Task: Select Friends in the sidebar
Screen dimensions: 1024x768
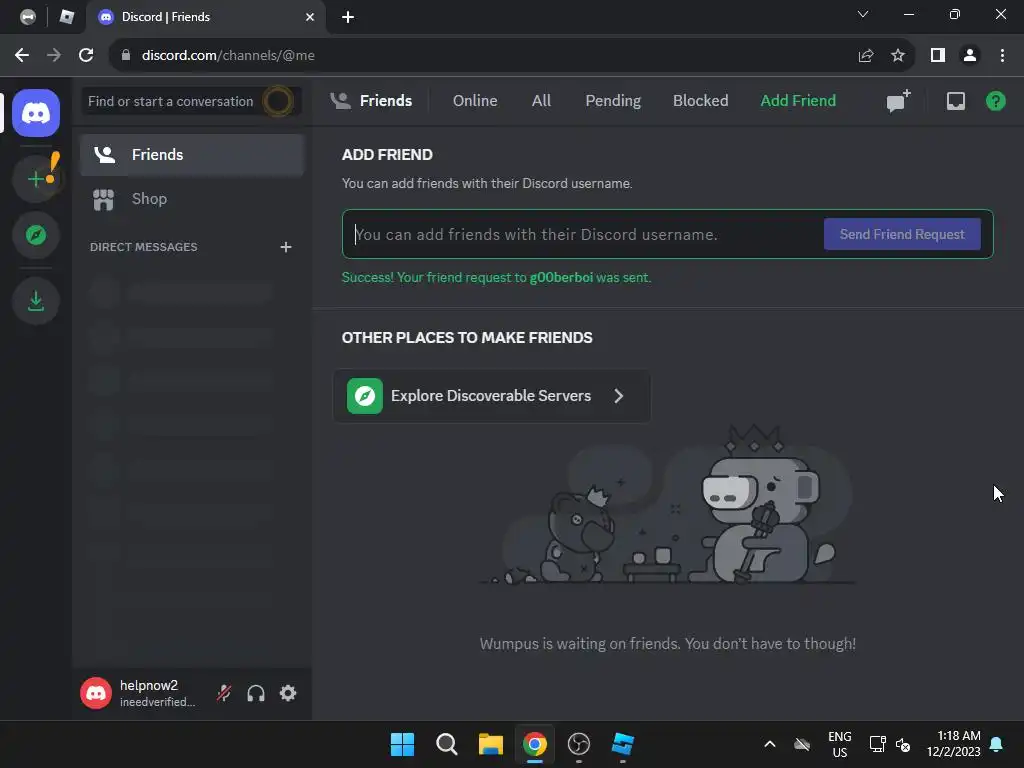Action: click(x=192, y=155)
